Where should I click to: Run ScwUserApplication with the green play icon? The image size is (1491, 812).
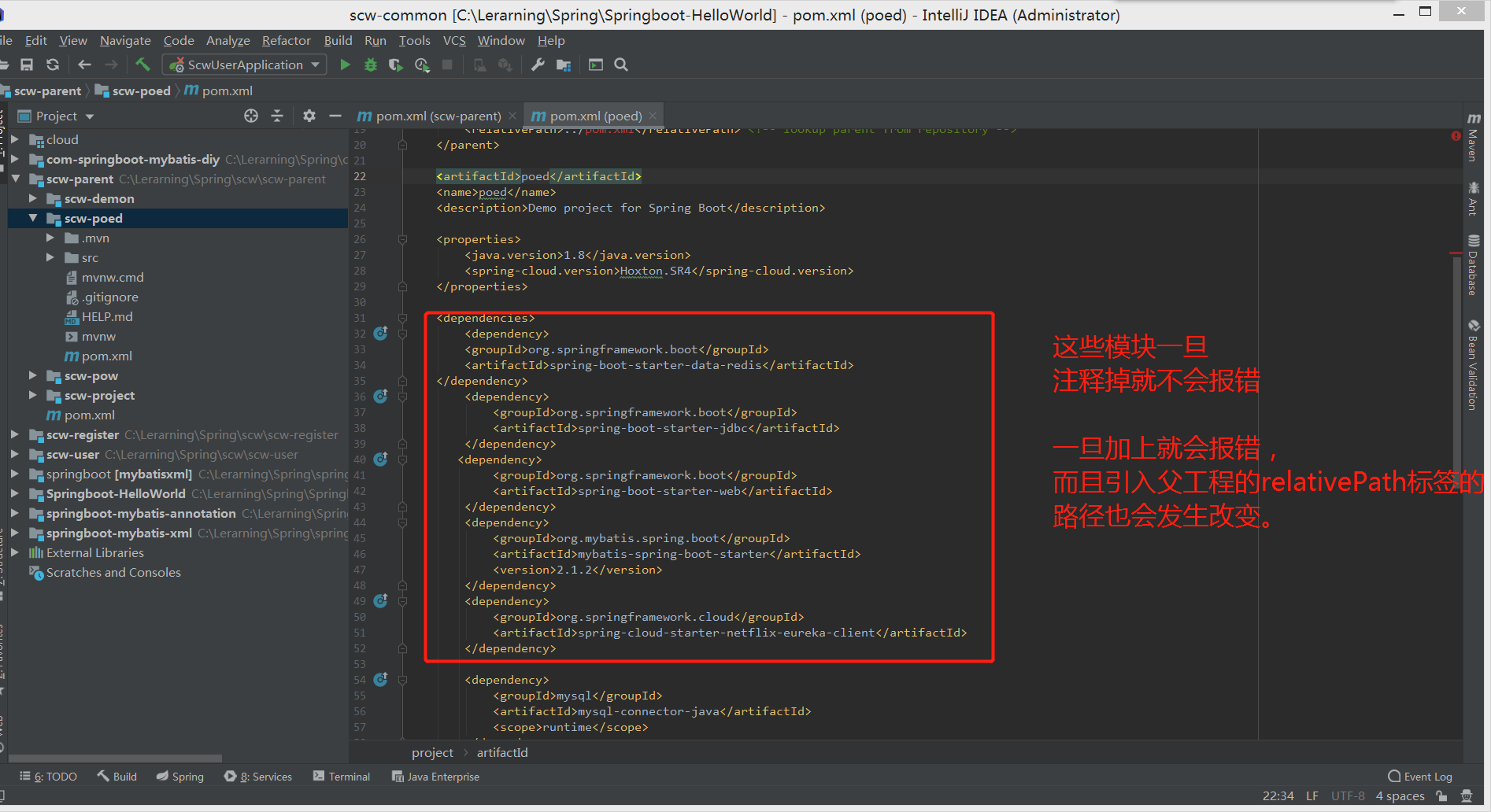pyautogui.click(x=345, y=65)
